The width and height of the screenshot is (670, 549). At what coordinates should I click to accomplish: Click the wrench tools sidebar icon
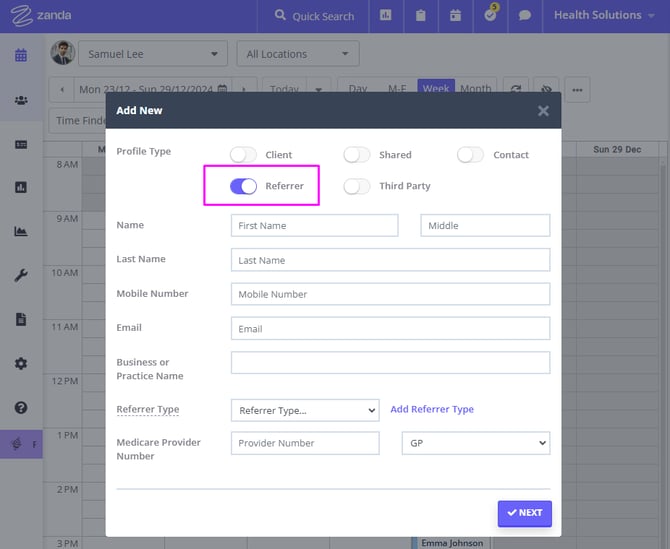pyautogui.click(x=20, y=276)
